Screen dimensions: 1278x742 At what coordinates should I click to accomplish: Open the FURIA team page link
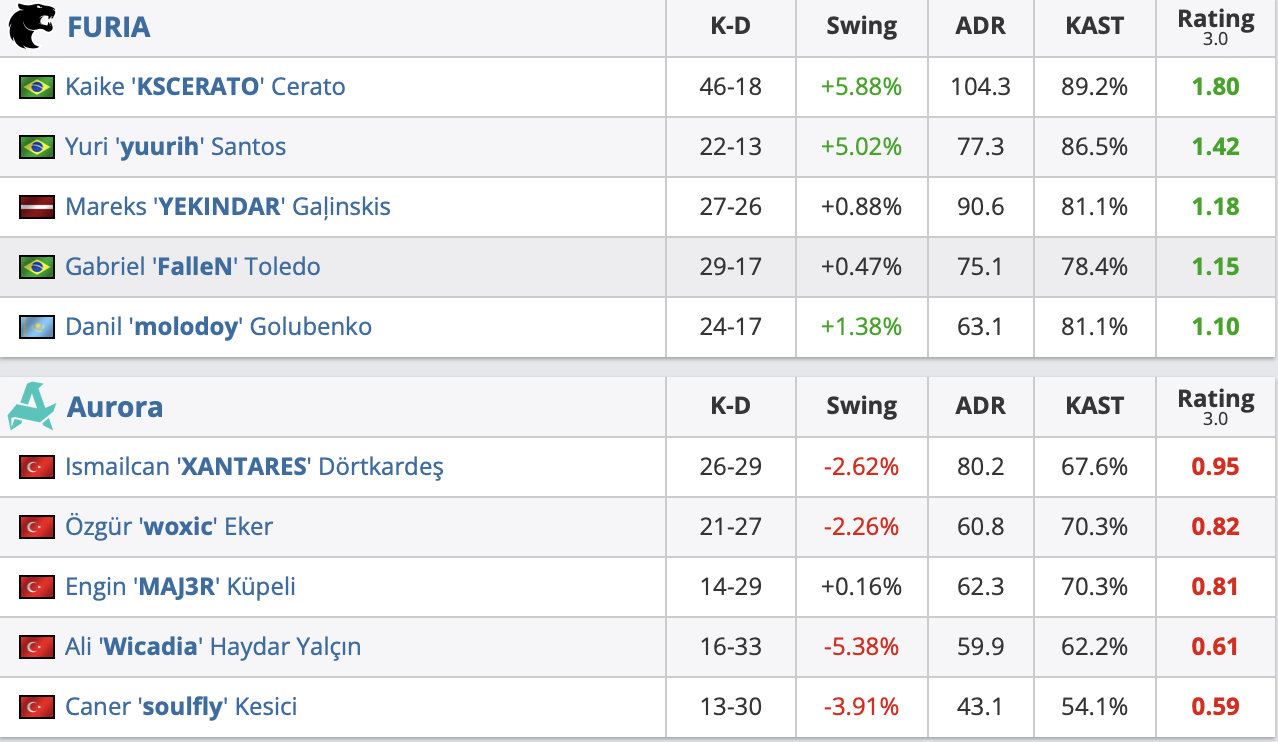tap(108, 27)
